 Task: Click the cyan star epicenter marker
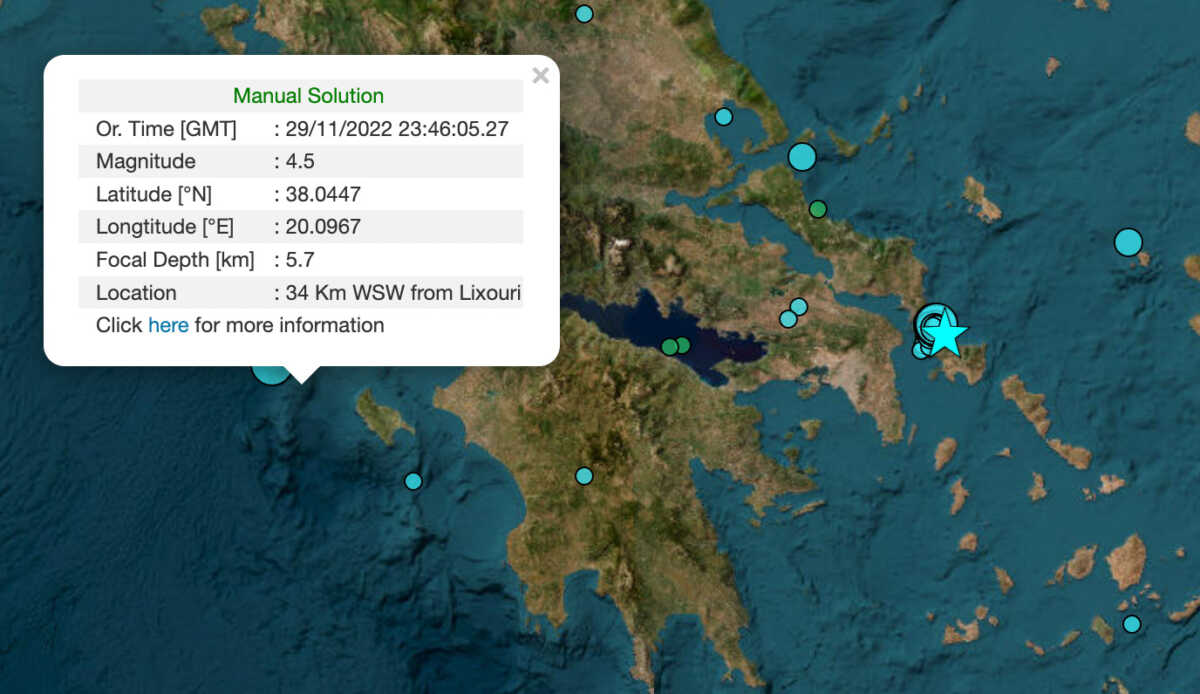tap(946, 335)
